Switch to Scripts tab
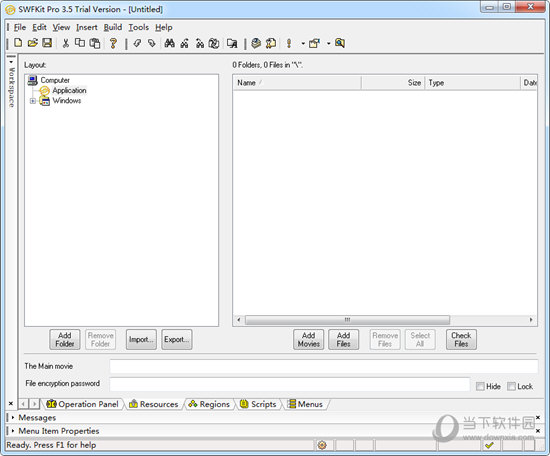550x456 pixels. pyautogui.click(x=258, y=404)
